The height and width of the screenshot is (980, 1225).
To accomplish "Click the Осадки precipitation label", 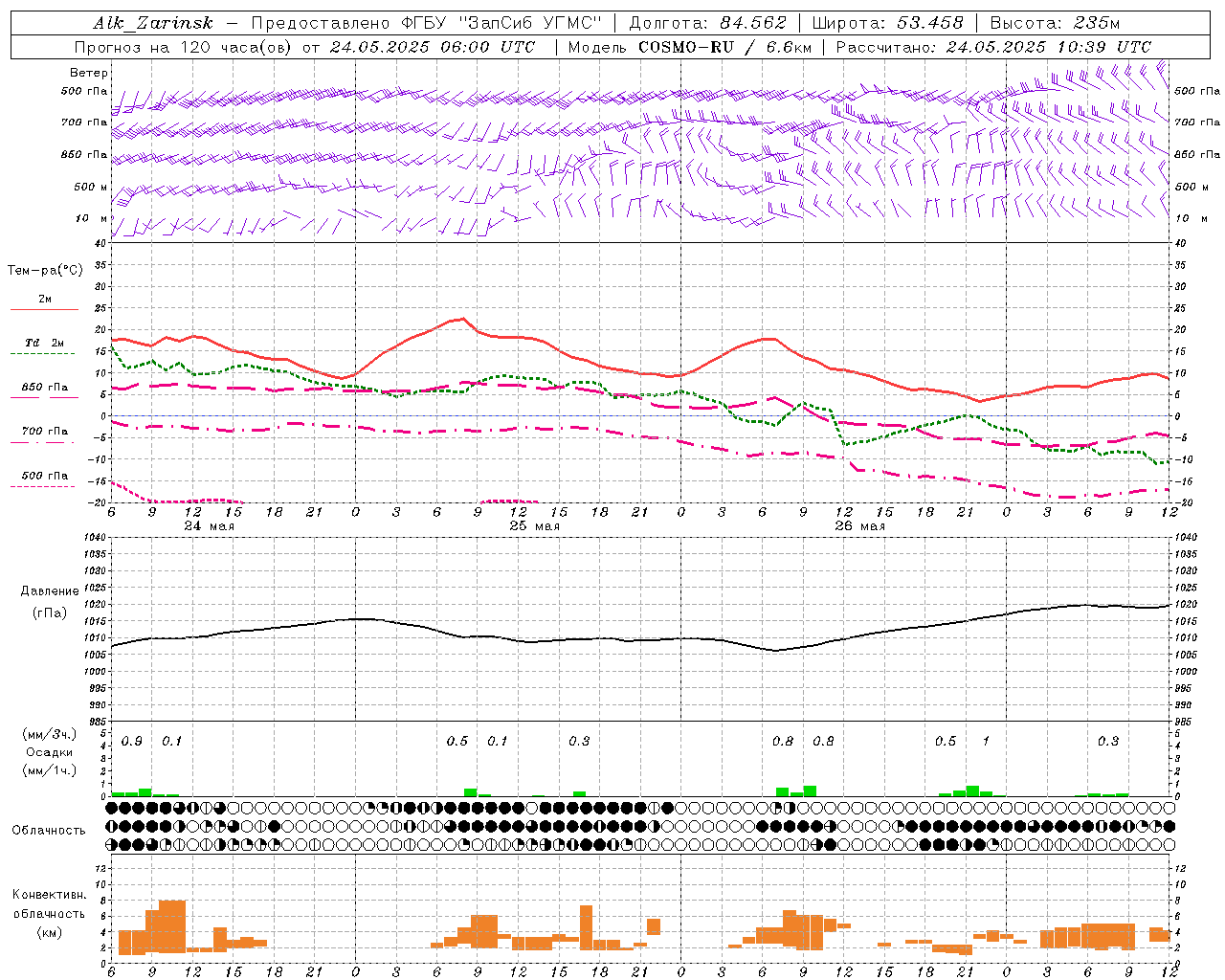I will point(50,752).
